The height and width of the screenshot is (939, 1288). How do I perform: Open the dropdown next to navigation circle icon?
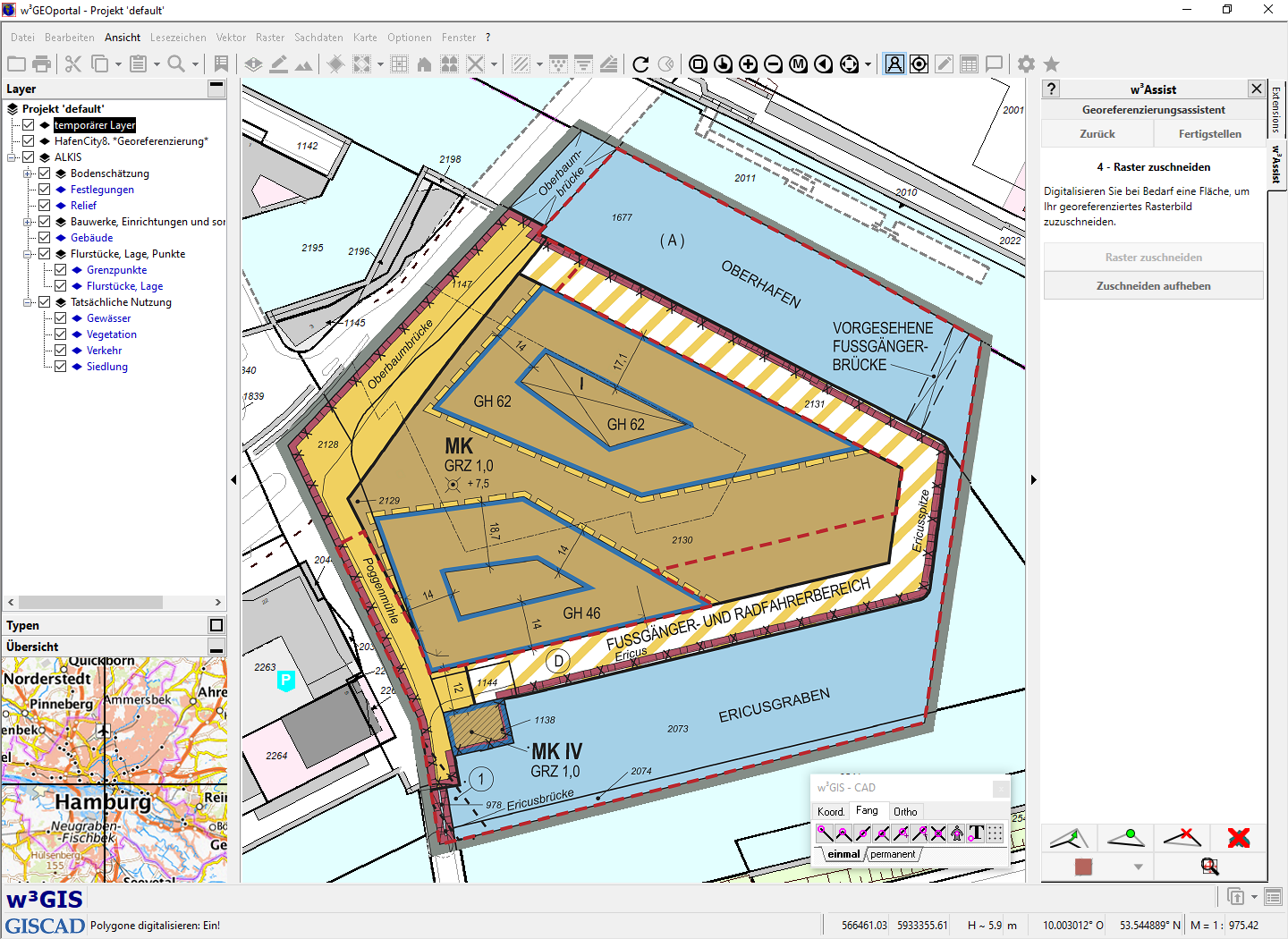[x=868, y=64]
